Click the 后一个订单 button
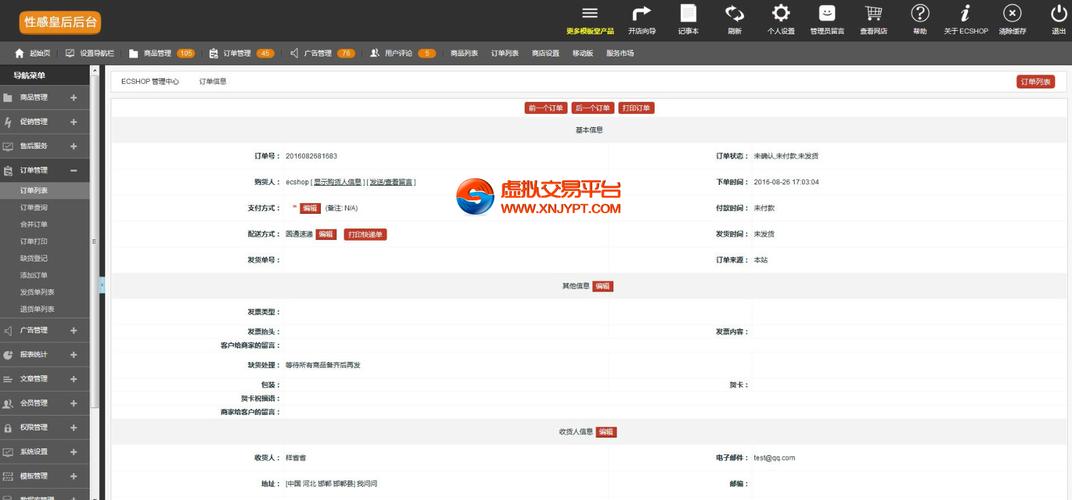 click(592, 108)
